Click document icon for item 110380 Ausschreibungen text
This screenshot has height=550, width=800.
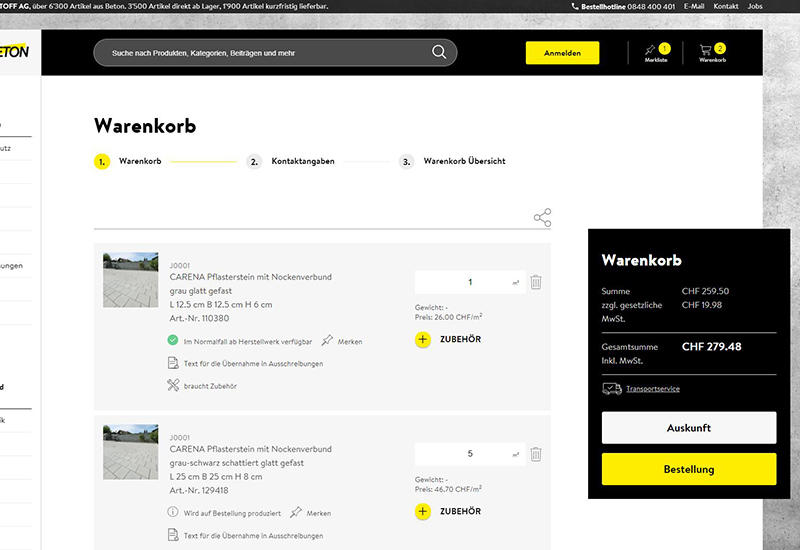coord(173,363)
